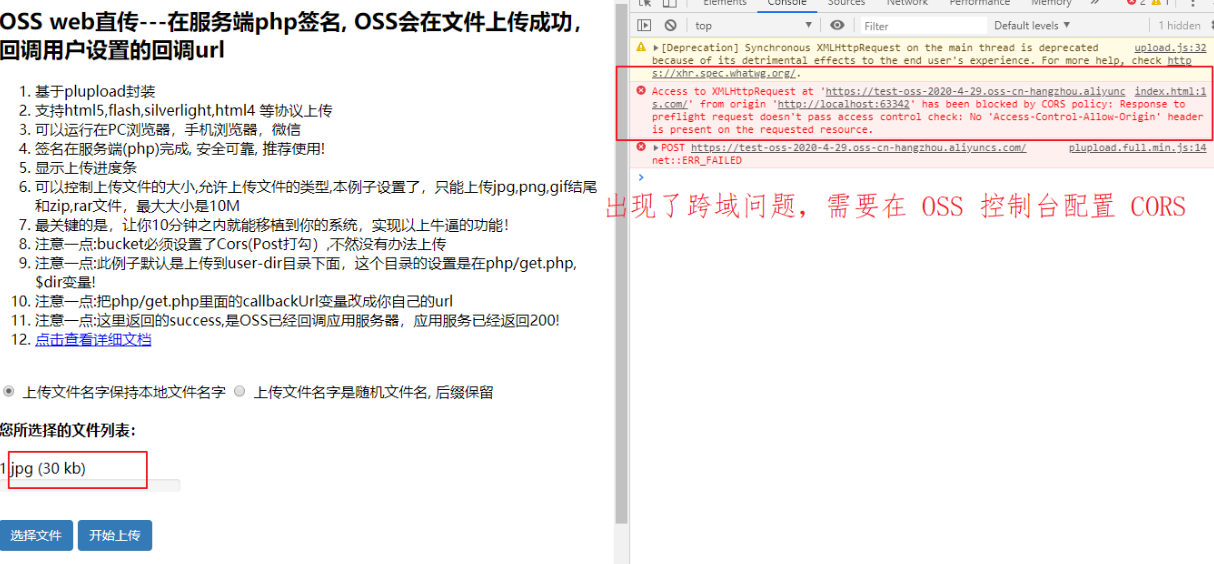Click the error icon beside the CORS message
The height and width of the screenshot is (564, 1214).
coord(641,91)
